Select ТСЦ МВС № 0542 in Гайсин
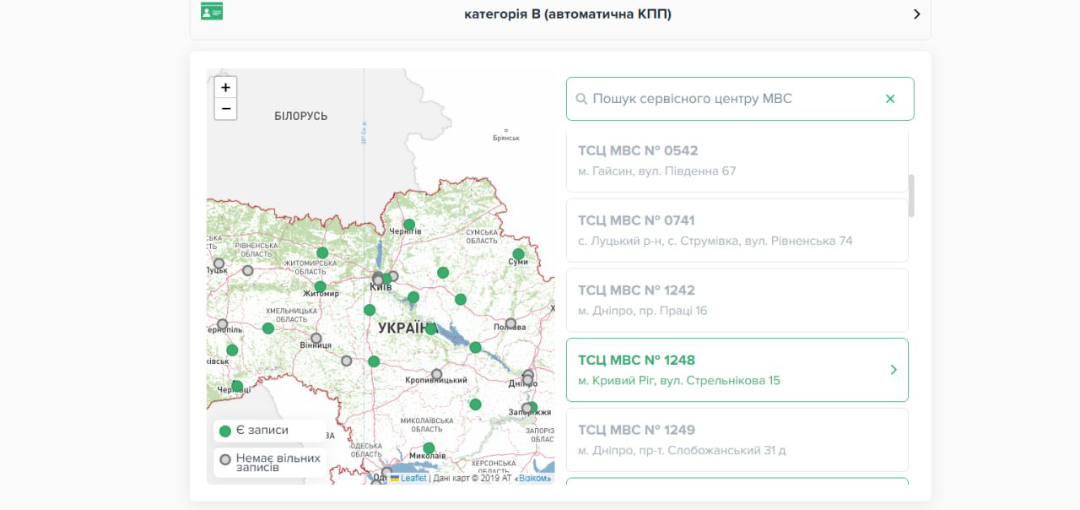Image resolution: width=1080 pixels, height=510 pixels. (737, 160)
